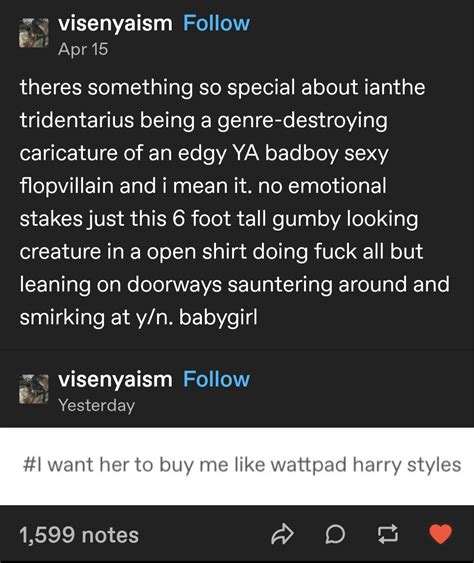This screenshot has width=474, height=563.
Task: Open replies with the speech bubble icon
Action: point(335,534)
